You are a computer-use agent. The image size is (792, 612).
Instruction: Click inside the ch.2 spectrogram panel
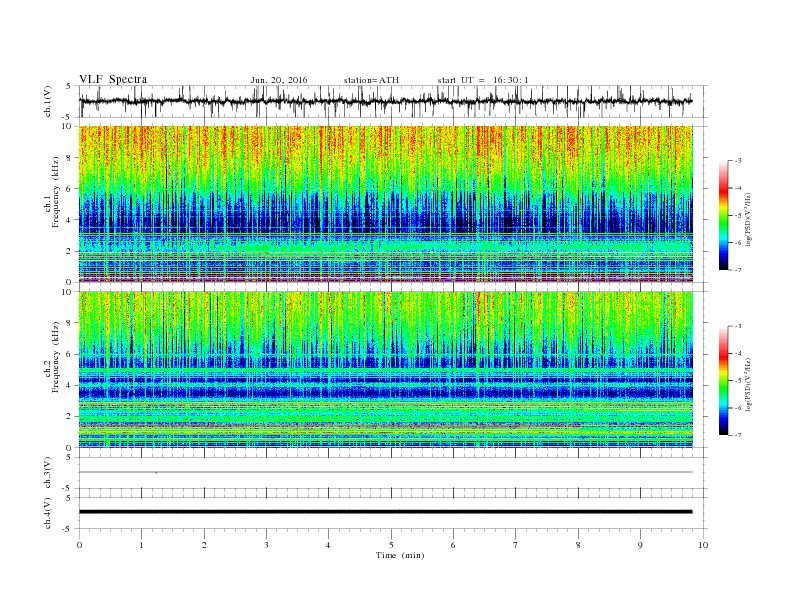point(385,370)
